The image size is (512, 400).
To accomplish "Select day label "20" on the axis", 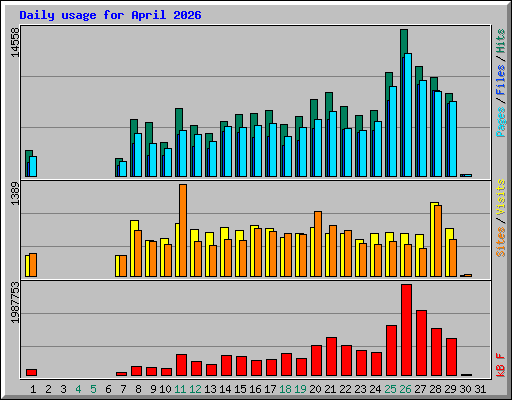I will [315, 389].
